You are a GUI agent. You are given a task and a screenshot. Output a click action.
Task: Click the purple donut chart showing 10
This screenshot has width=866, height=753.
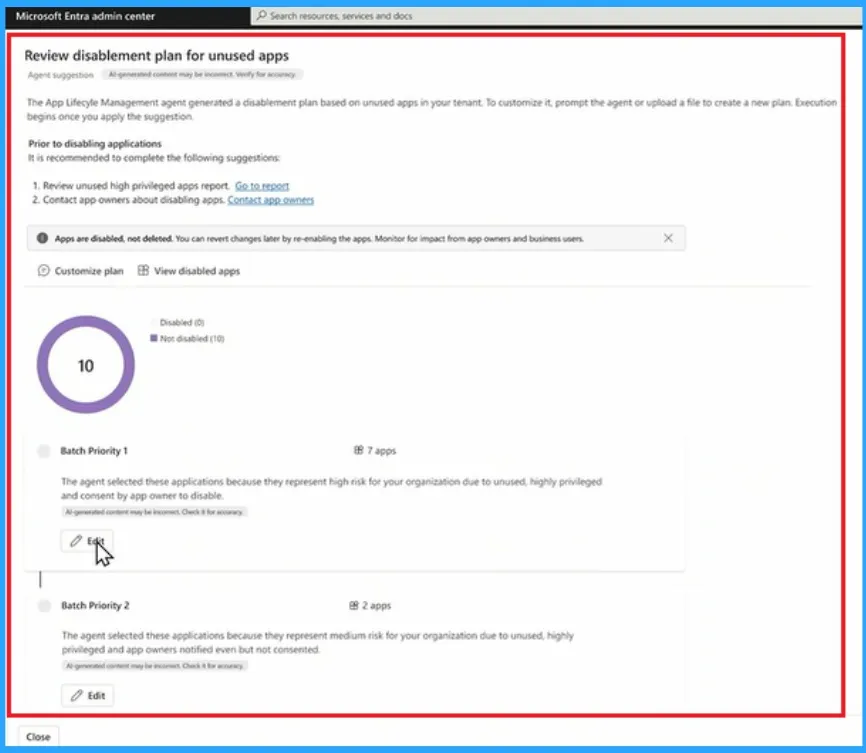pos(85,365)
